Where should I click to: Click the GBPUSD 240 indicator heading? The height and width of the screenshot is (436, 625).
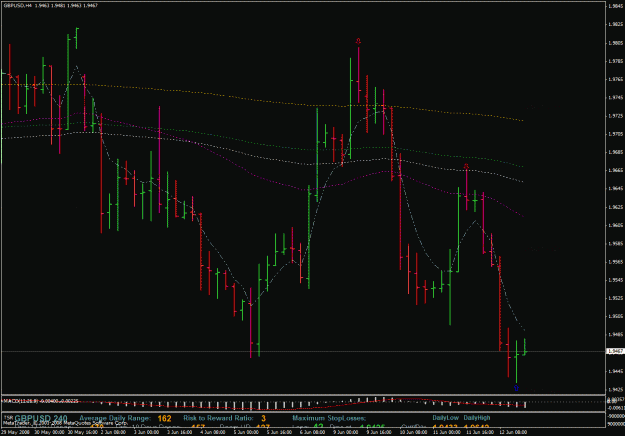point(41,418)
